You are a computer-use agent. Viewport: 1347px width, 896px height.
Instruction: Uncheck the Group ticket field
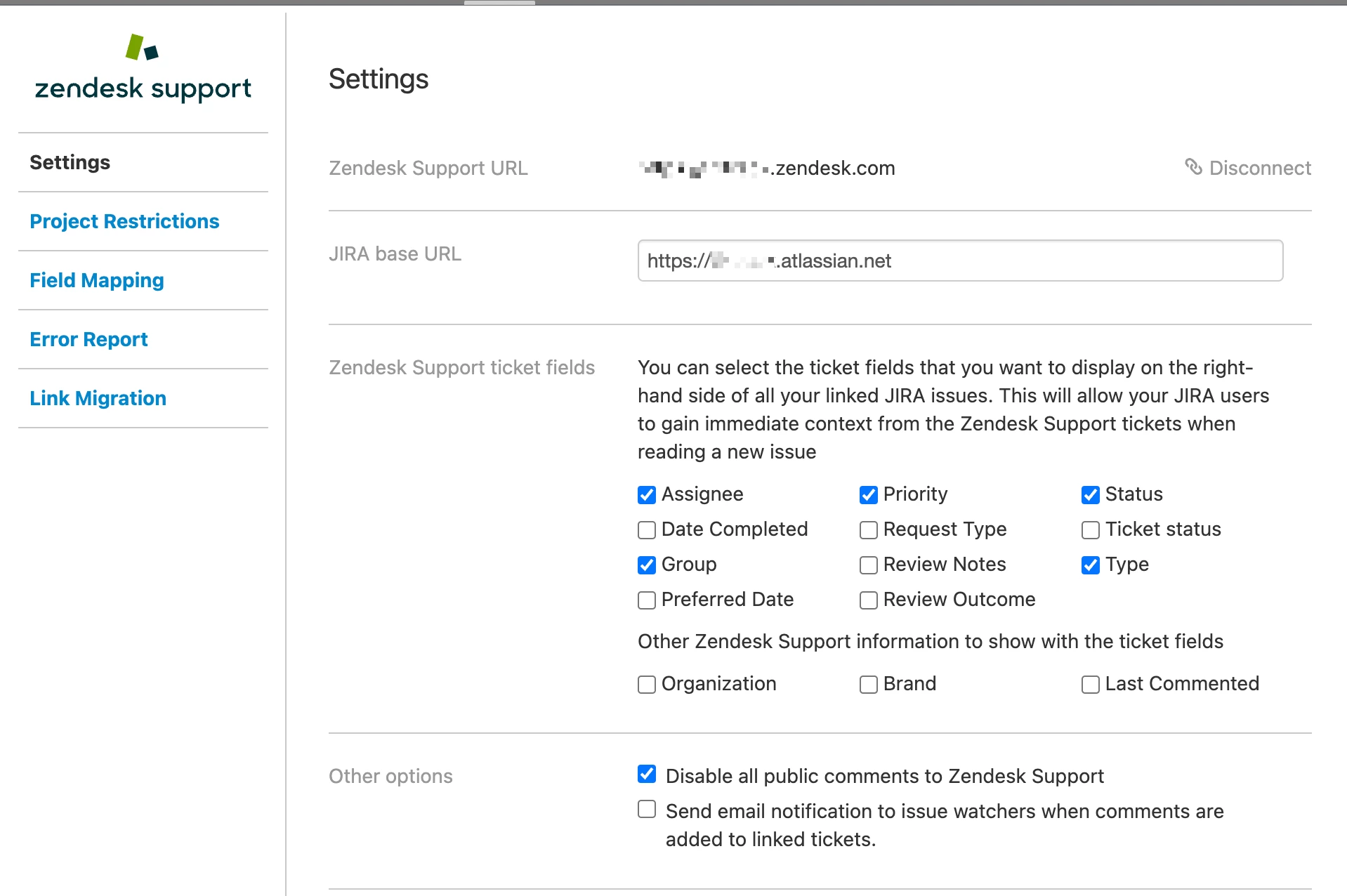647,565
